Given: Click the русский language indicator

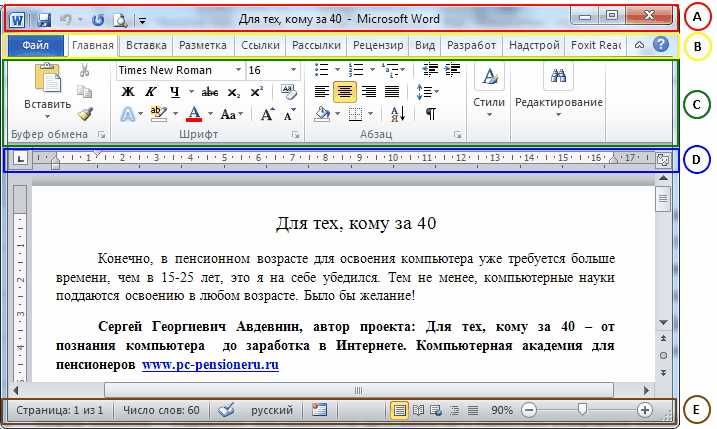Looking at the screenshot, I should pos(271,410).
